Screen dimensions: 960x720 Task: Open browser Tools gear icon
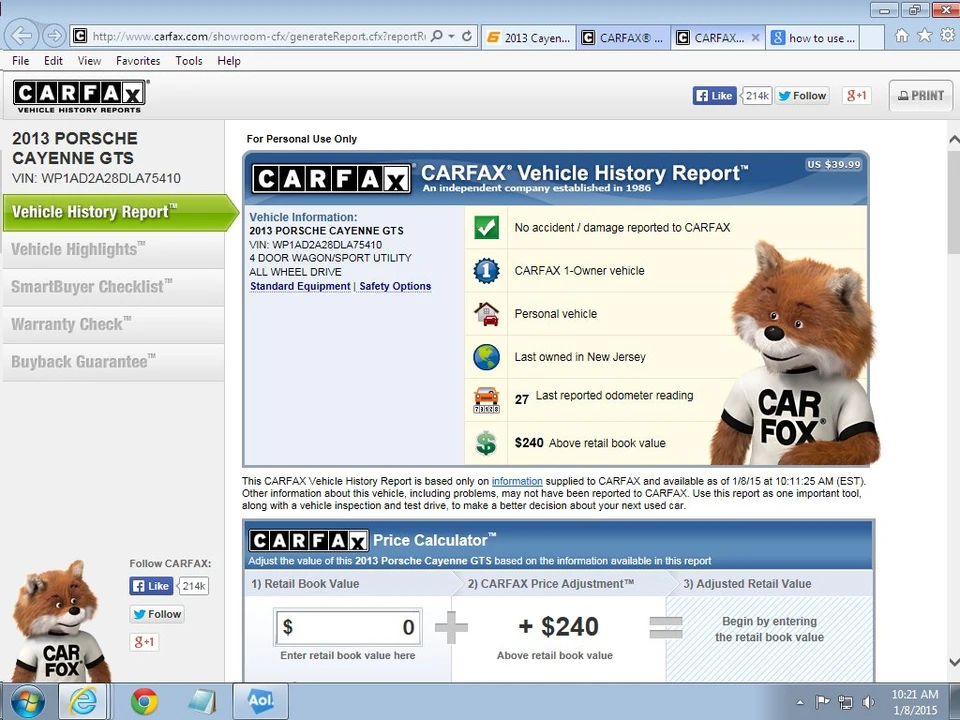tap(948, 36)
